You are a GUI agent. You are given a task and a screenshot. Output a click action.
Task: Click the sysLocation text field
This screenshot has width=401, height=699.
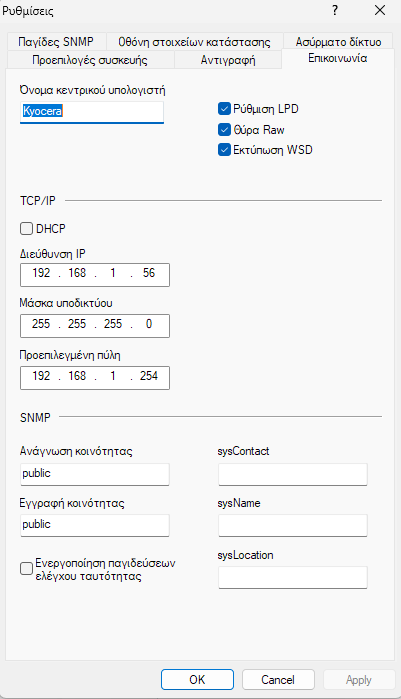(x=293, y=578)
